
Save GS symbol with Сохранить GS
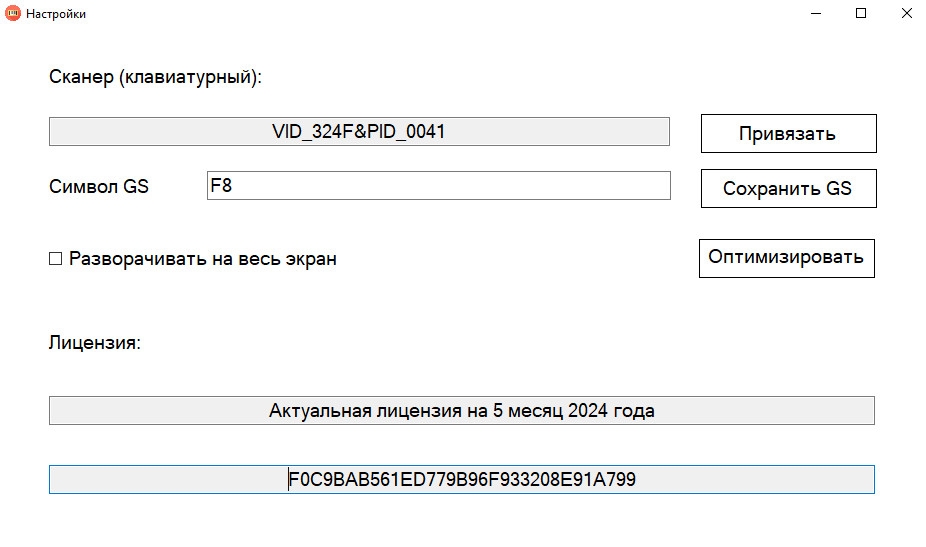pyautogui.click(x=788, y=188)
